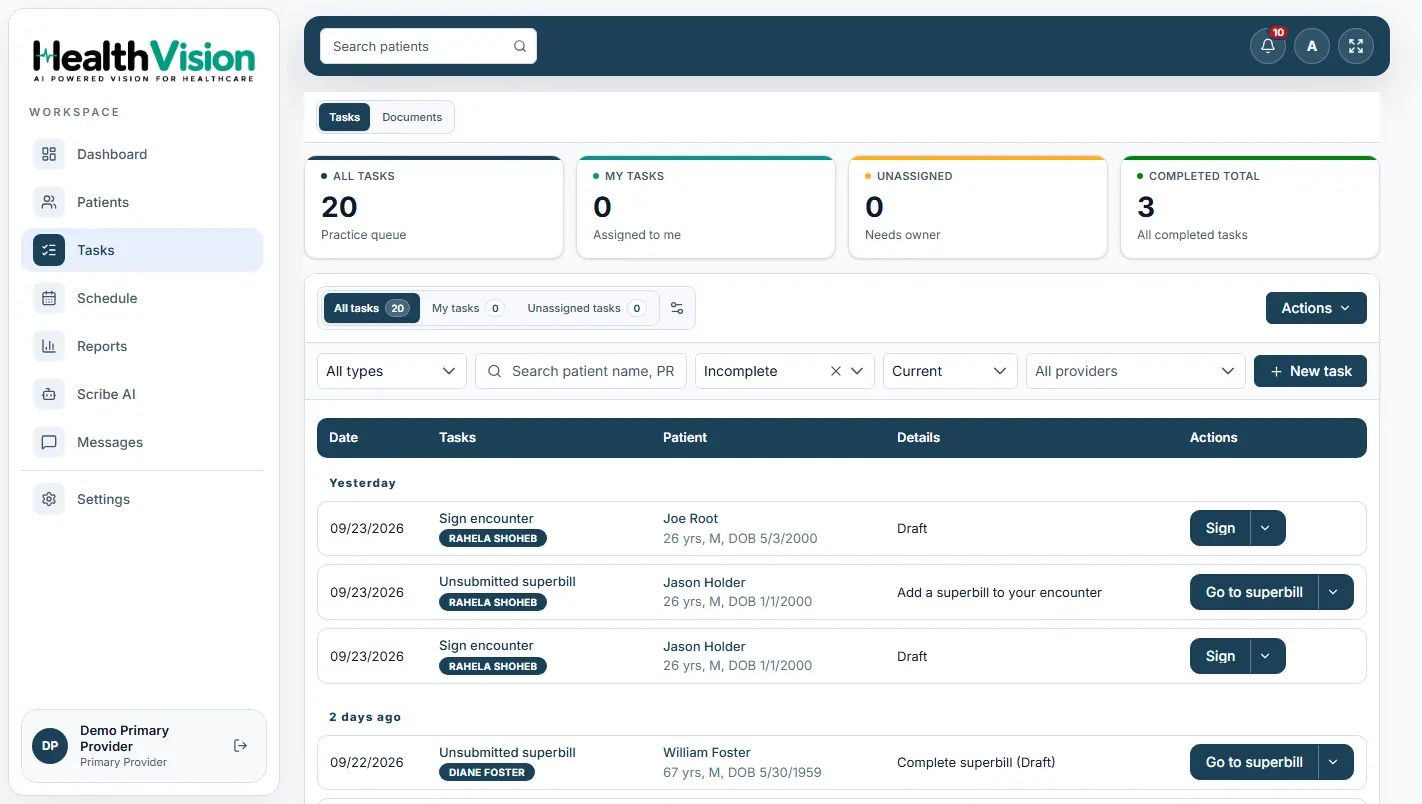The image size is (1422, 804).
Task: Open the All Tasks summary card
Action: point(434,207)
